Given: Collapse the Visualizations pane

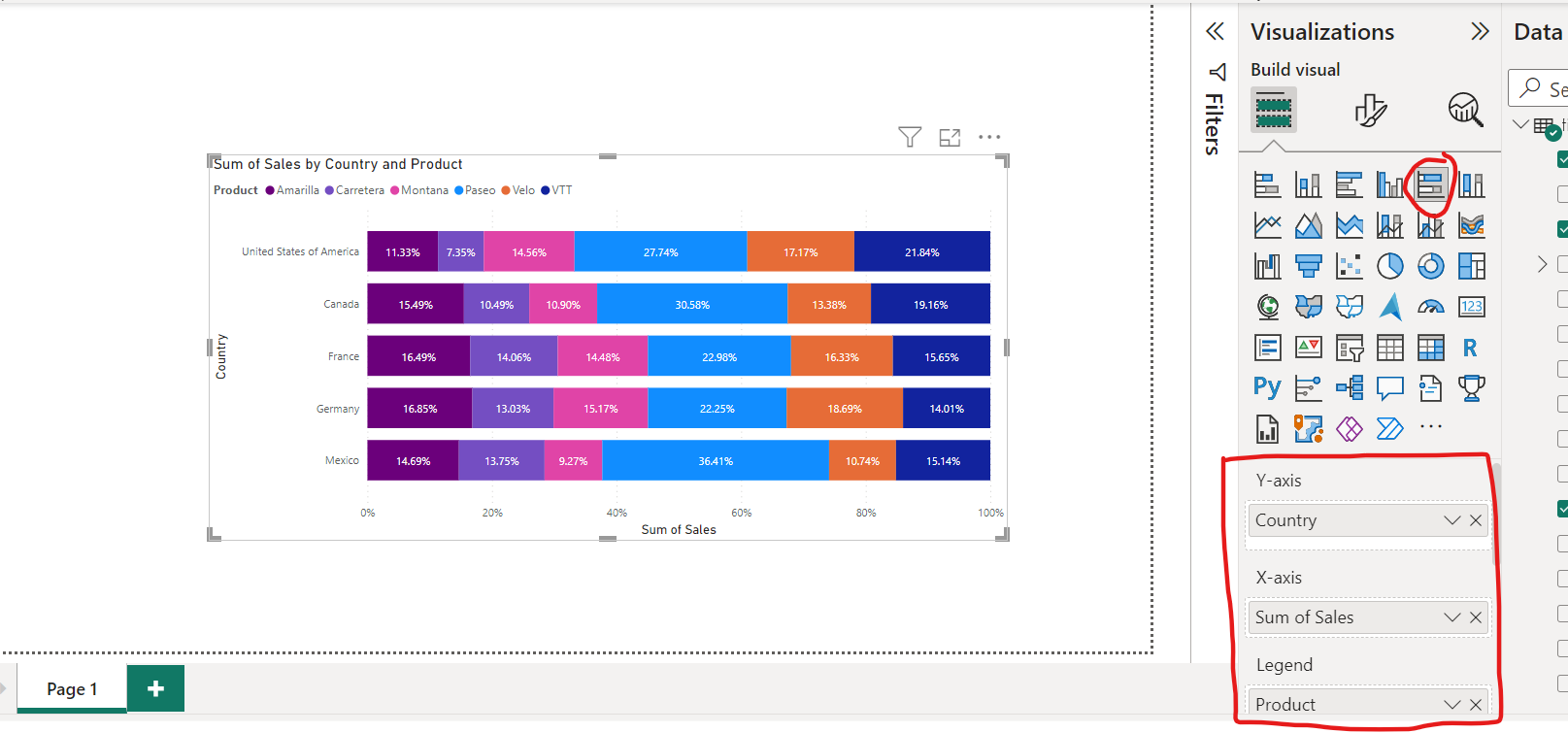Looking at the screenshot, I should click(1480, 31).
